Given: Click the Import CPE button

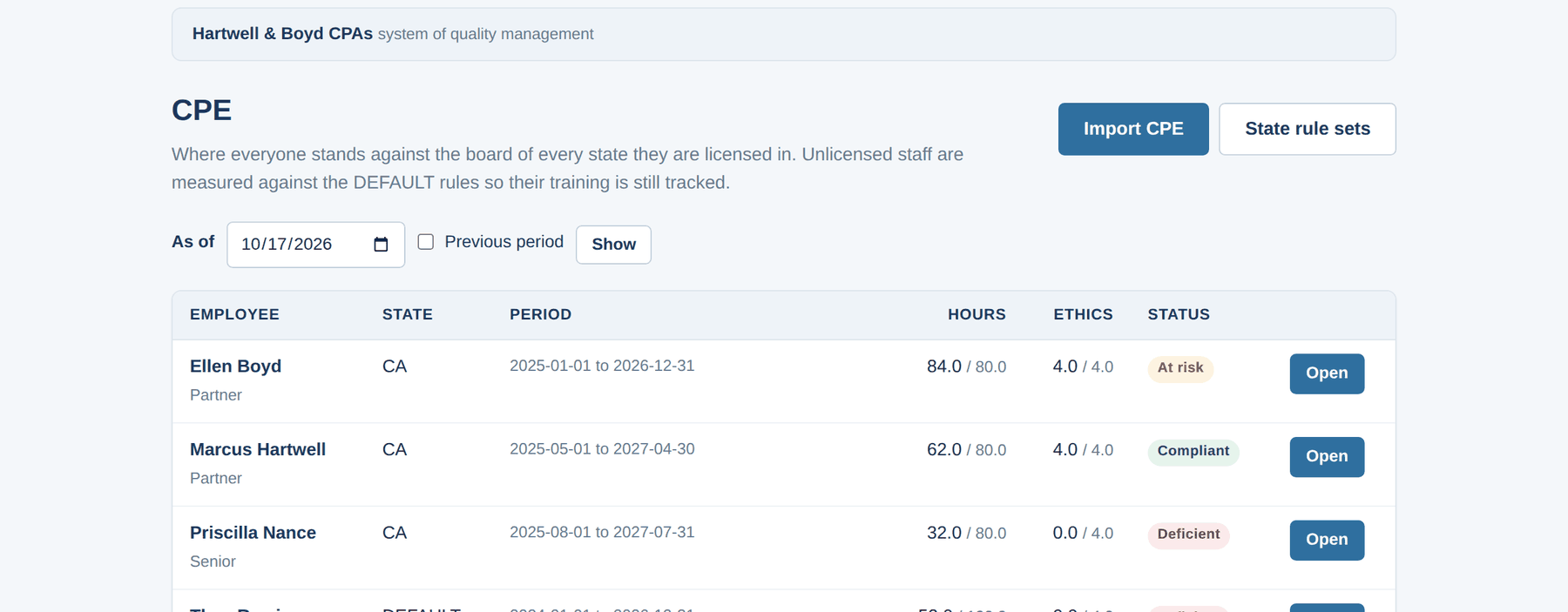Looking at the screenshot, I should [1133, 129].
